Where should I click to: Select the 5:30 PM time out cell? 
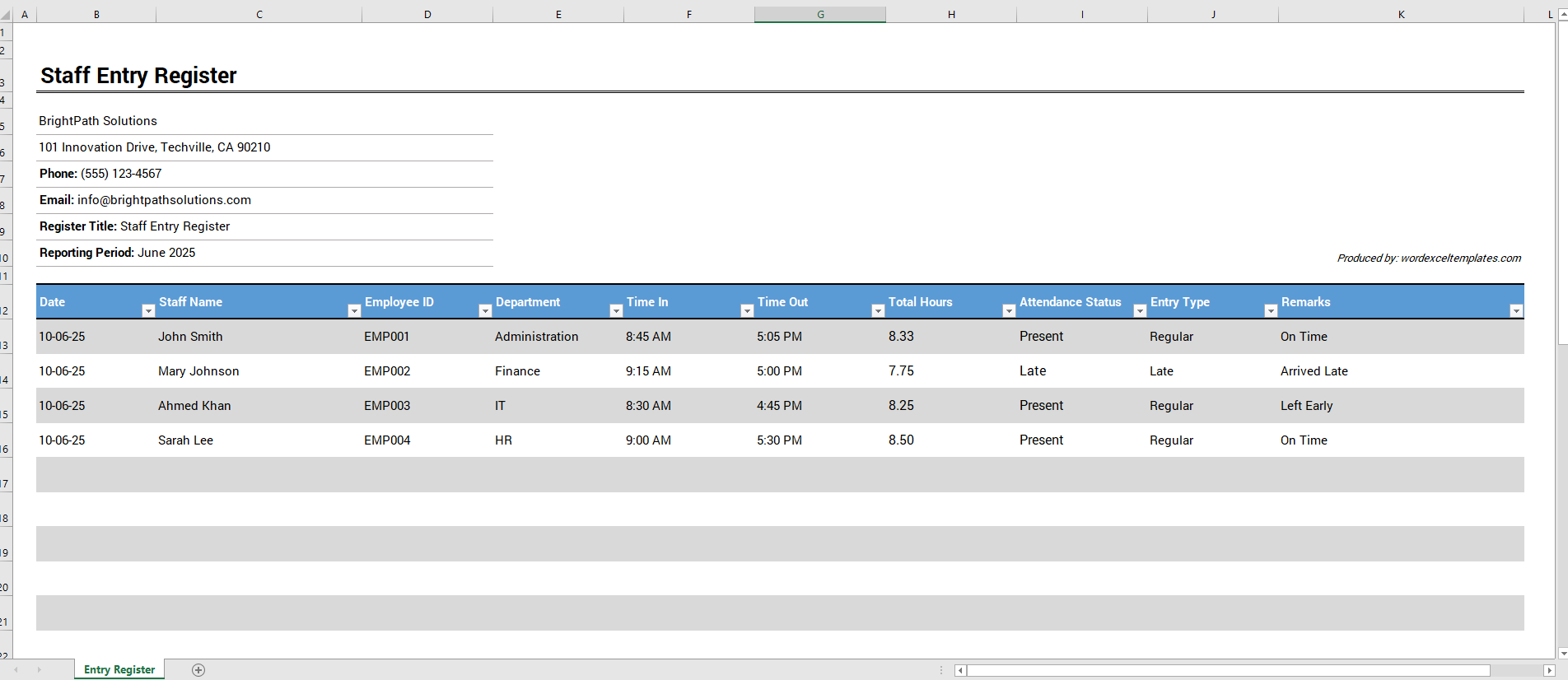820,440
